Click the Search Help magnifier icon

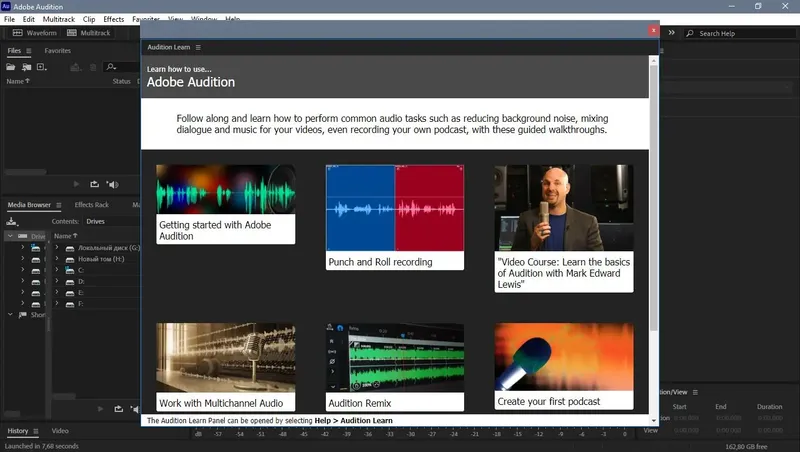tap(690, 33)
